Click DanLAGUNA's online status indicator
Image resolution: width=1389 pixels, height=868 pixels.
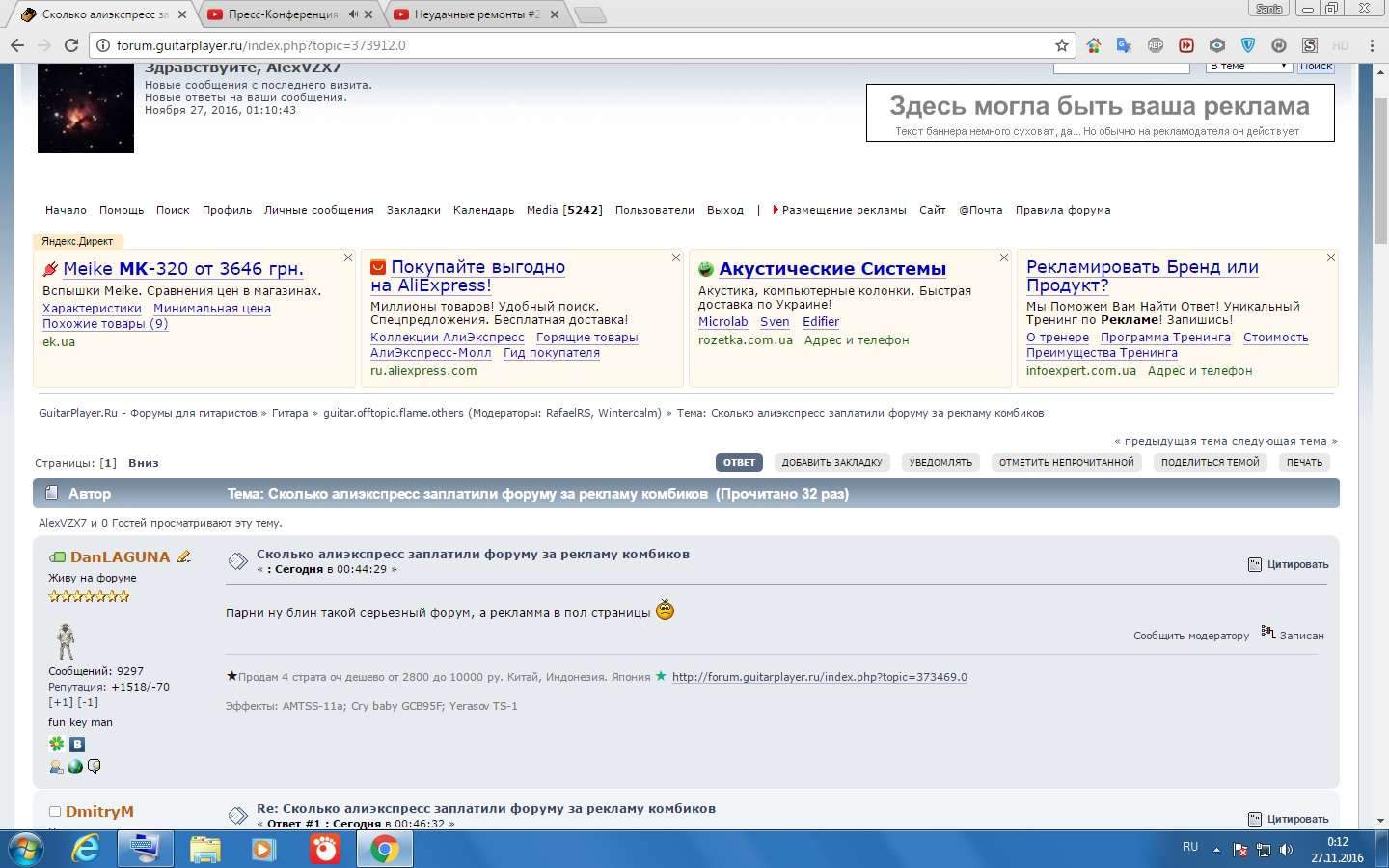coord(57,557)
